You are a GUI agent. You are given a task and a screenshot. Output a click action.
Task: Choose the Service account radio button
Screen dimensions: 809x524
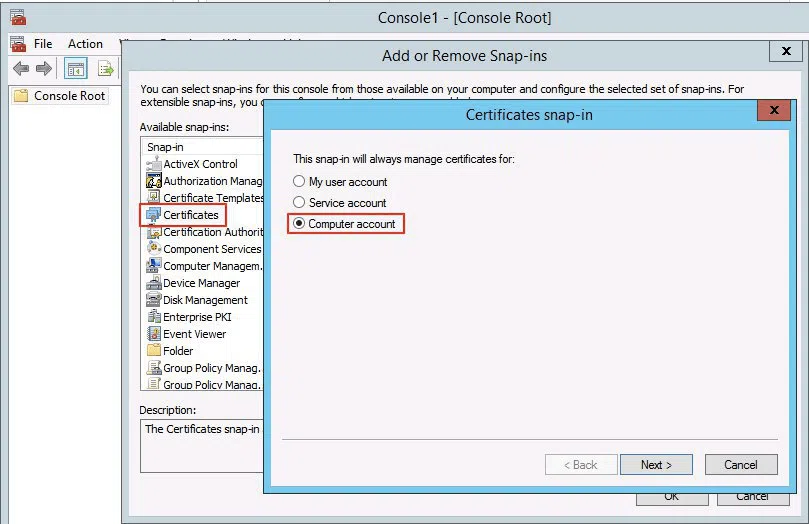click(299, 203)
